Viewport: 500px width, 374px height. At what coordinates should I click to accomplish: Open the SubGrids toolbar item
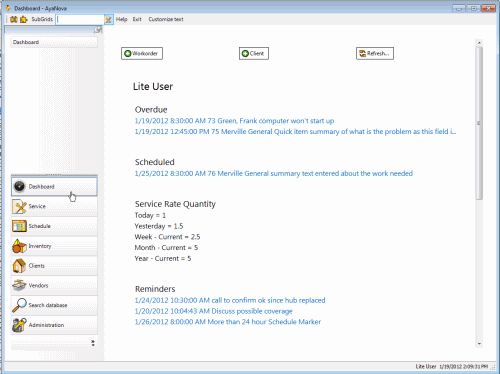pos(42,19)
